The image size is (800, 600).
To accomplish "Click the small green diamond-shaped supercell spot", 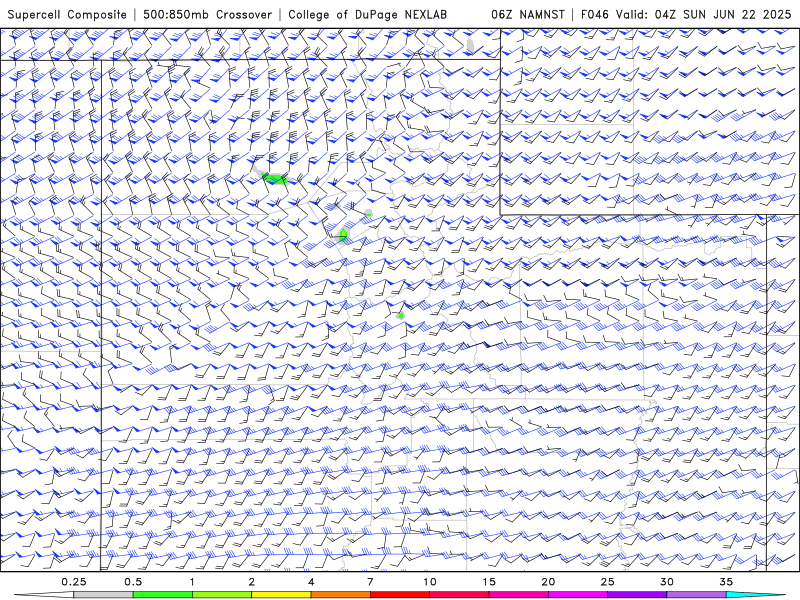I will point(402,316).
